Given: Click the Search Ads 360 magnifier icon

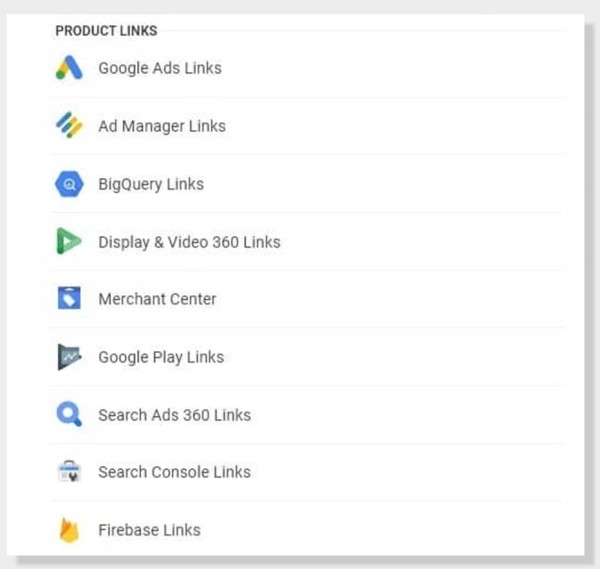Looking at the screenshot, I should coord(69,414).
